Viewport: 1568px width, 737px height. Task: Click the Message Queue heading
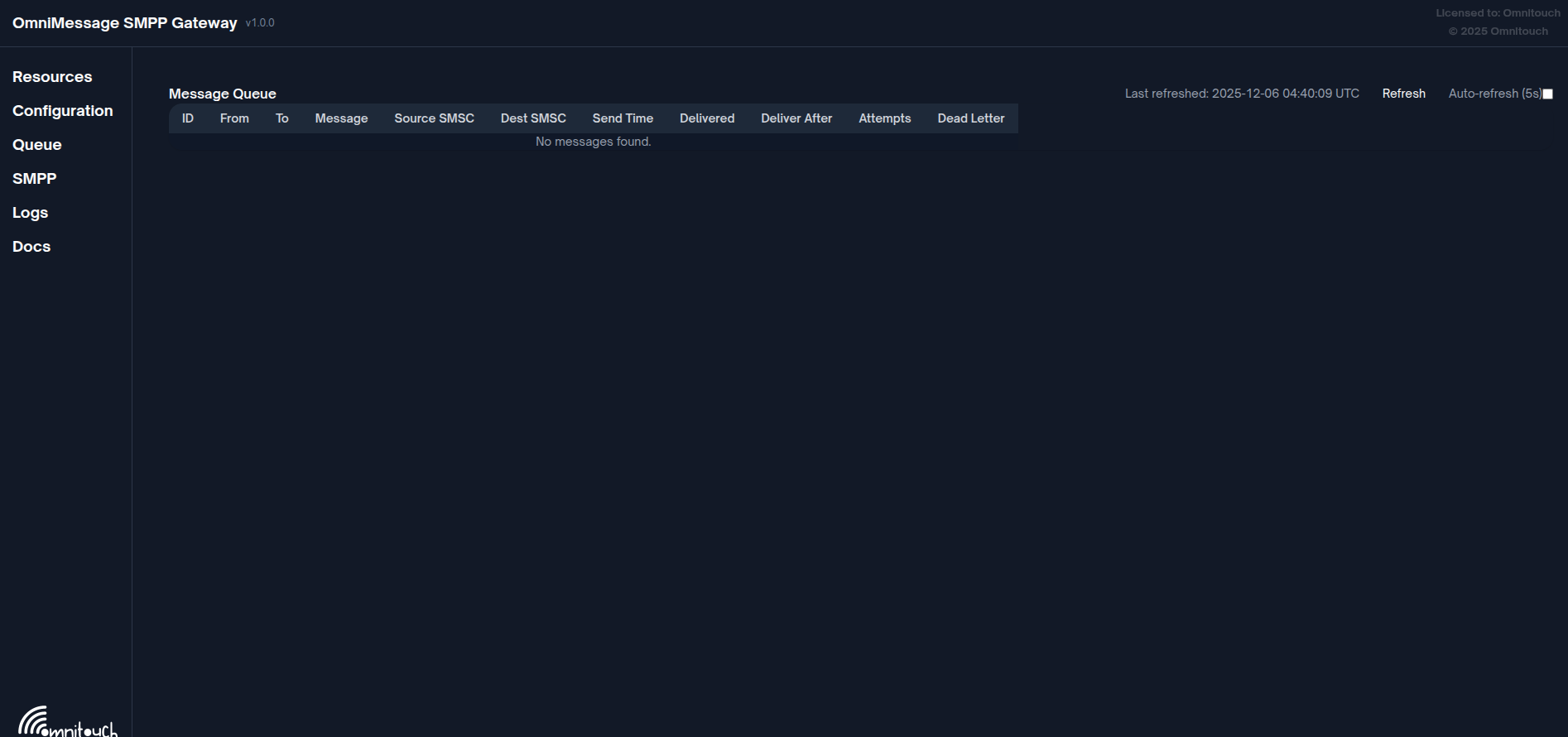tap(223, 94)
